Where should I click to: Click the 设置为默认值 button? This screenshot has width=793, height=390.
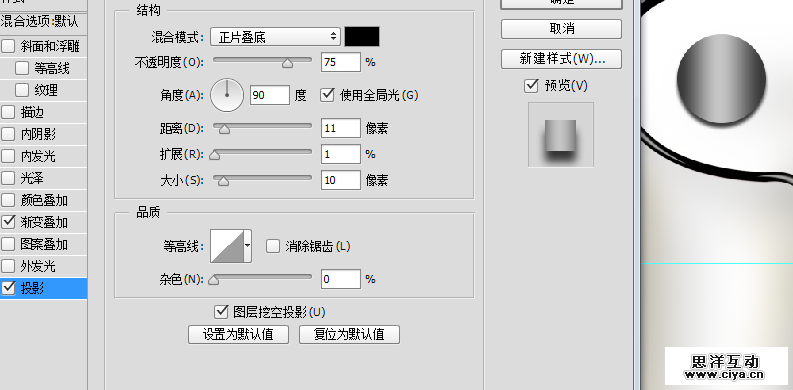238,334
